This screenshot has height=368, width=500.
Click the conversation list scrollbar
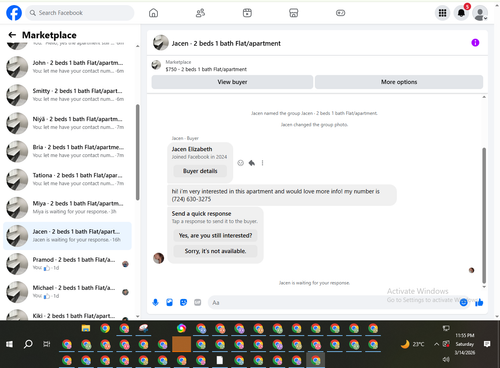pyautogui.click(x=137, y=152)
